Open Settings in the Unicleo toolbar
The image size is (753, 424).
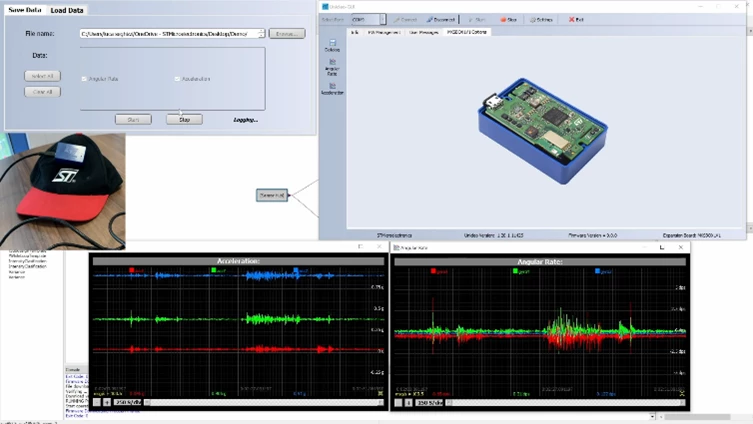click(x=541, y=20)
